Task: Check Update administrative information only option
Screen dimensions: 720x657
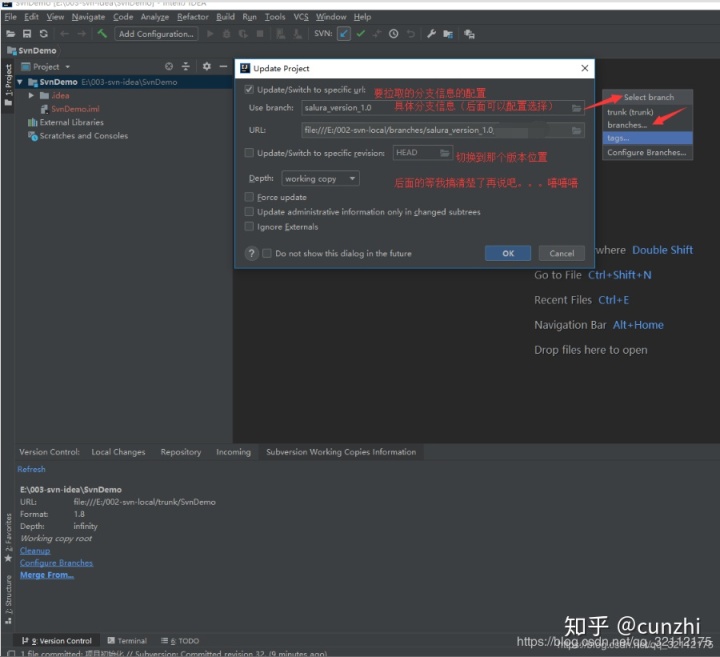Action: 249,212
